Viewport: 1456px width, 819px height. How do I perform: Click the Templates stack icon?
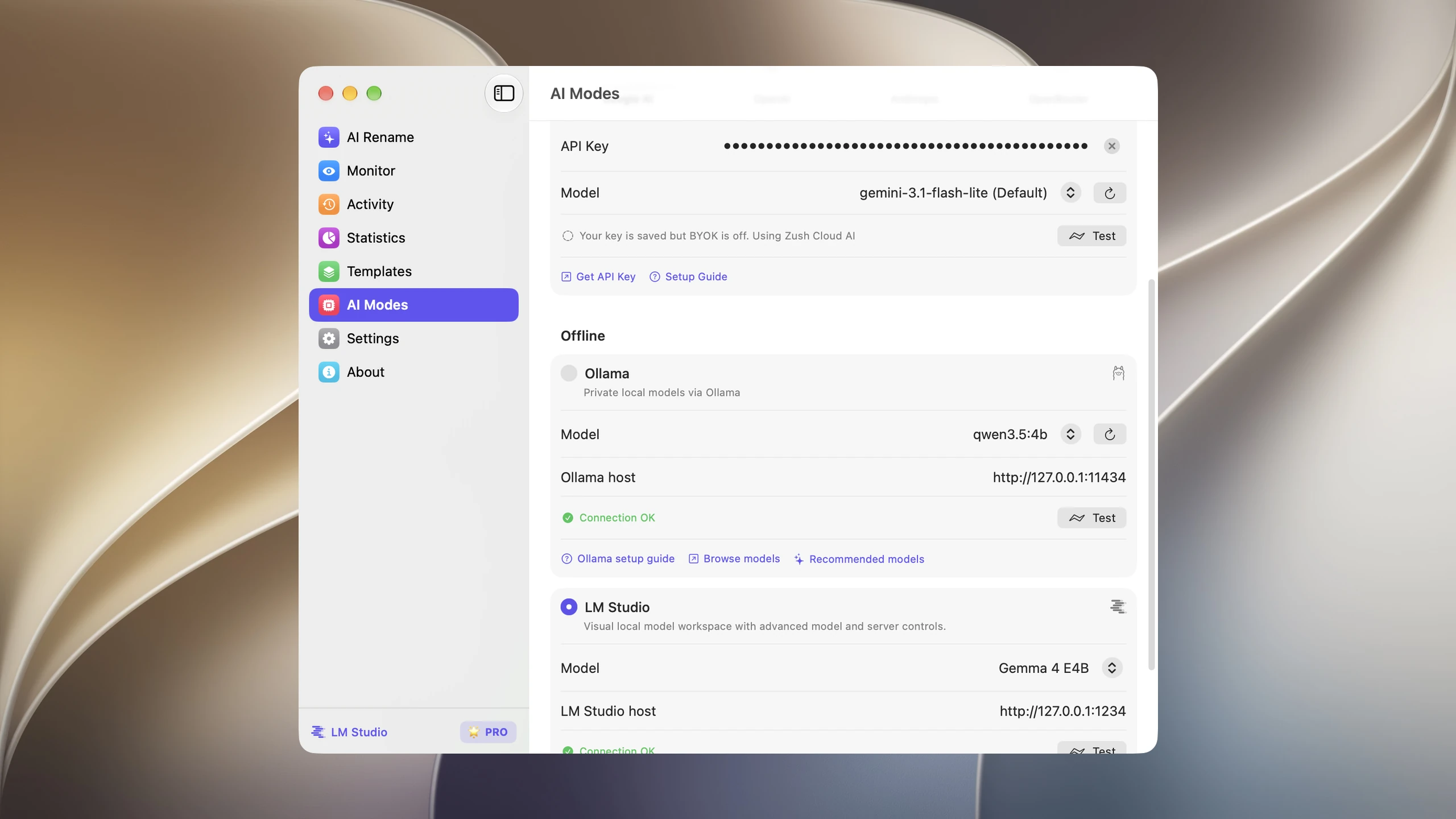coord(329,271)
